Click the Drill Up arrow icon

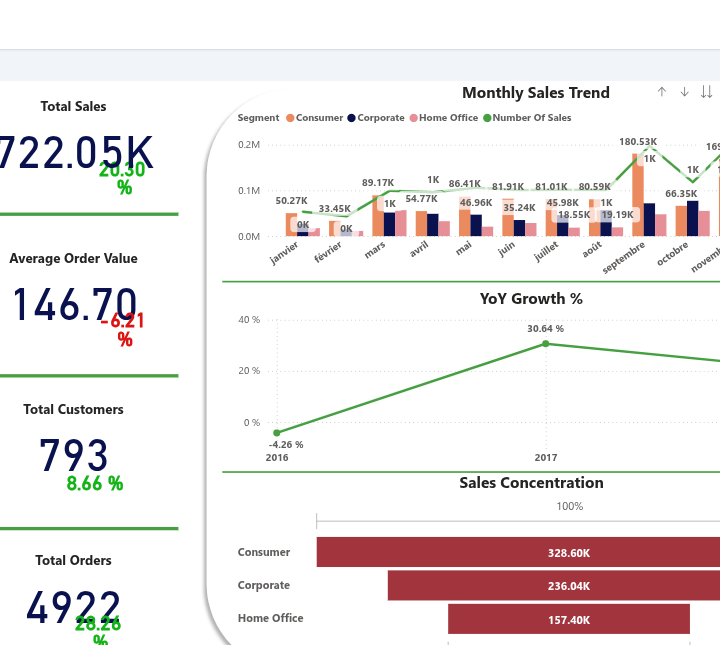(662, 92)
